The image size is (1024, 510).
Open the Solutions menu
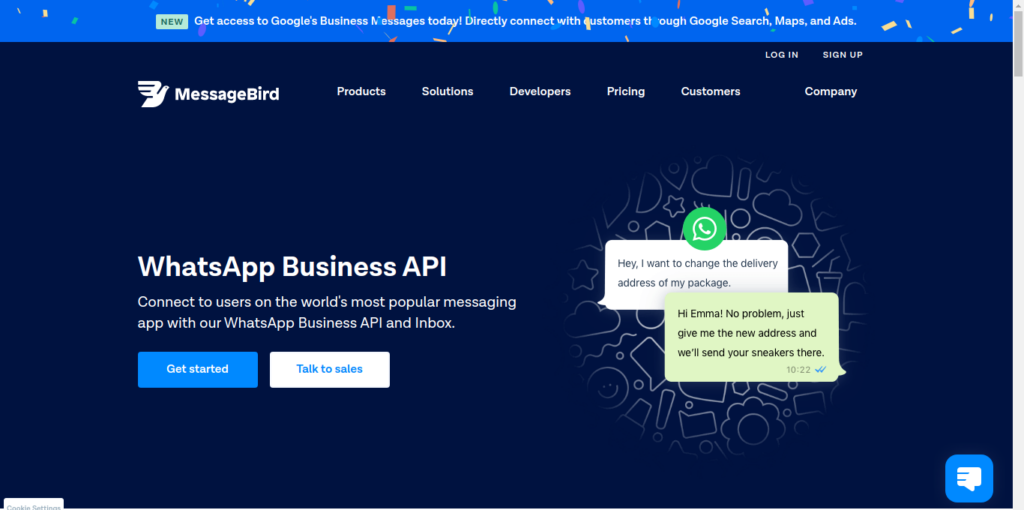[x=447, y=91]
